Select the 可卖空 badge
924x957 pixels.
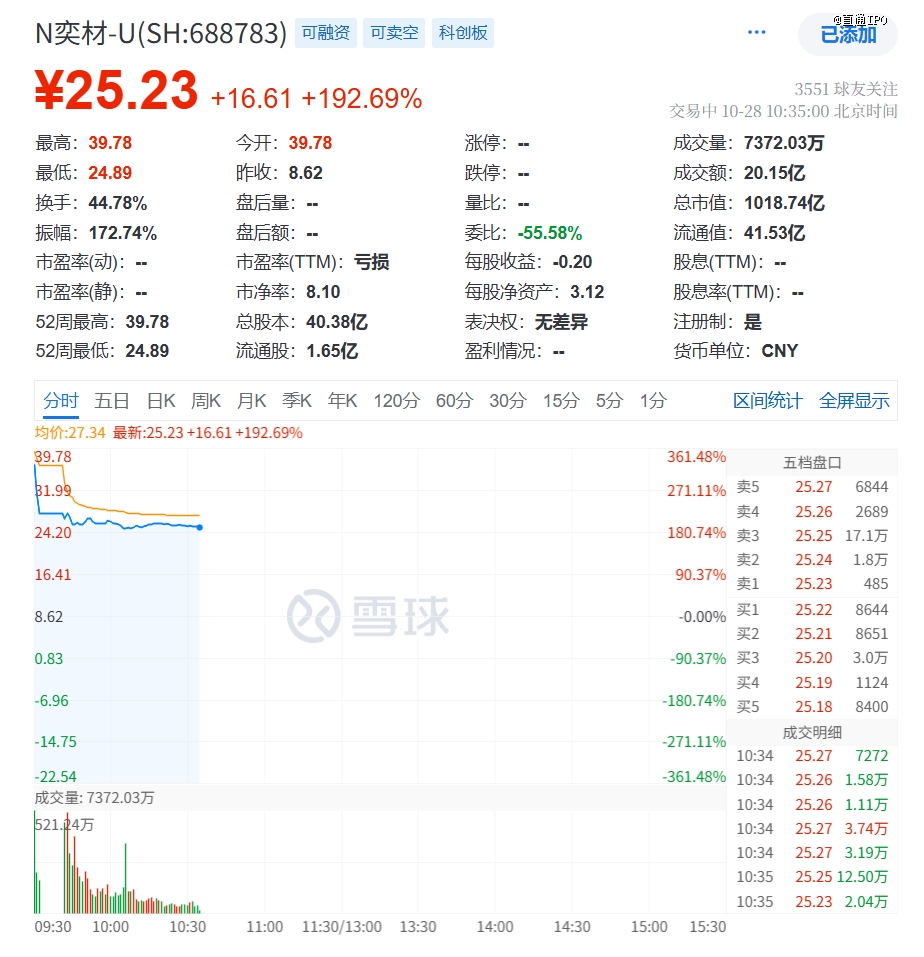coord(393,32)
